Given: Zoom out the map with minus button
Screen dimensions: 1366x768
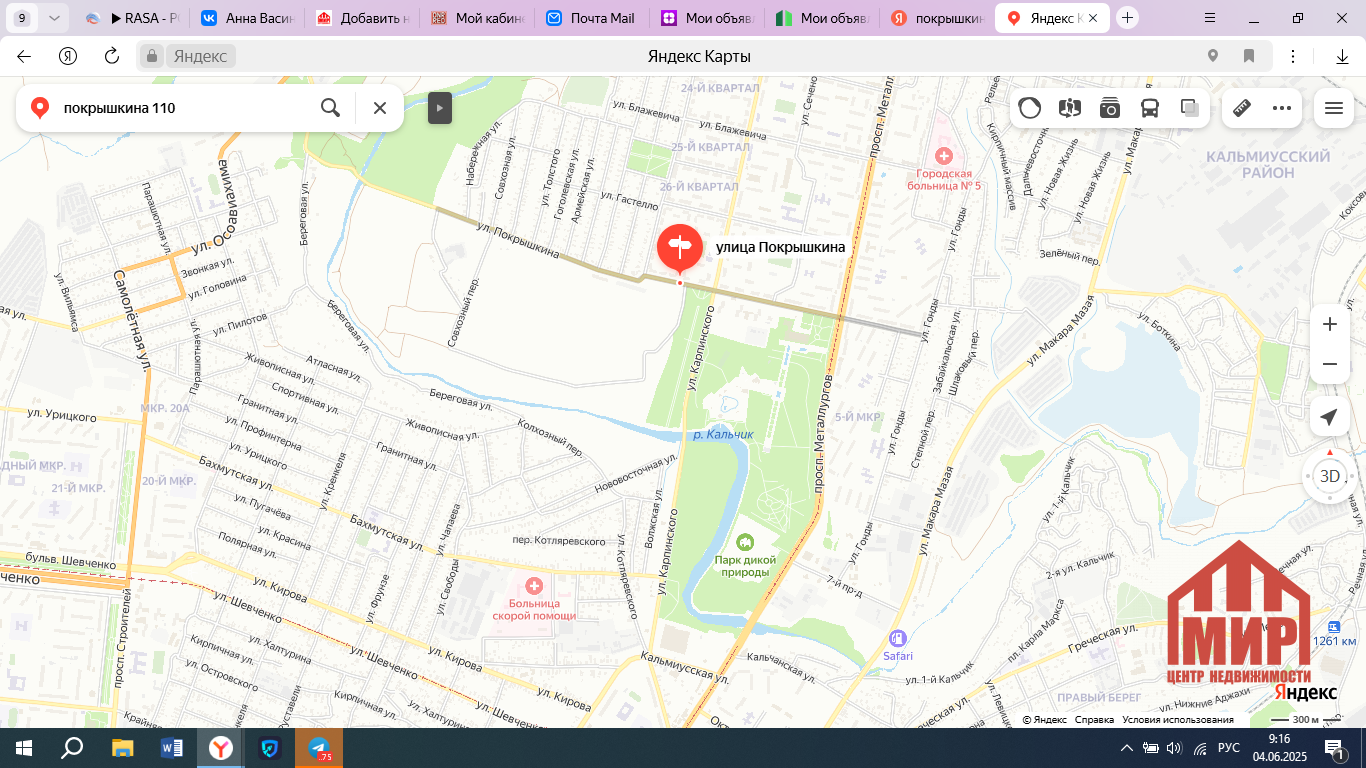Looking at the screenshot, I should click(1330, 364).
